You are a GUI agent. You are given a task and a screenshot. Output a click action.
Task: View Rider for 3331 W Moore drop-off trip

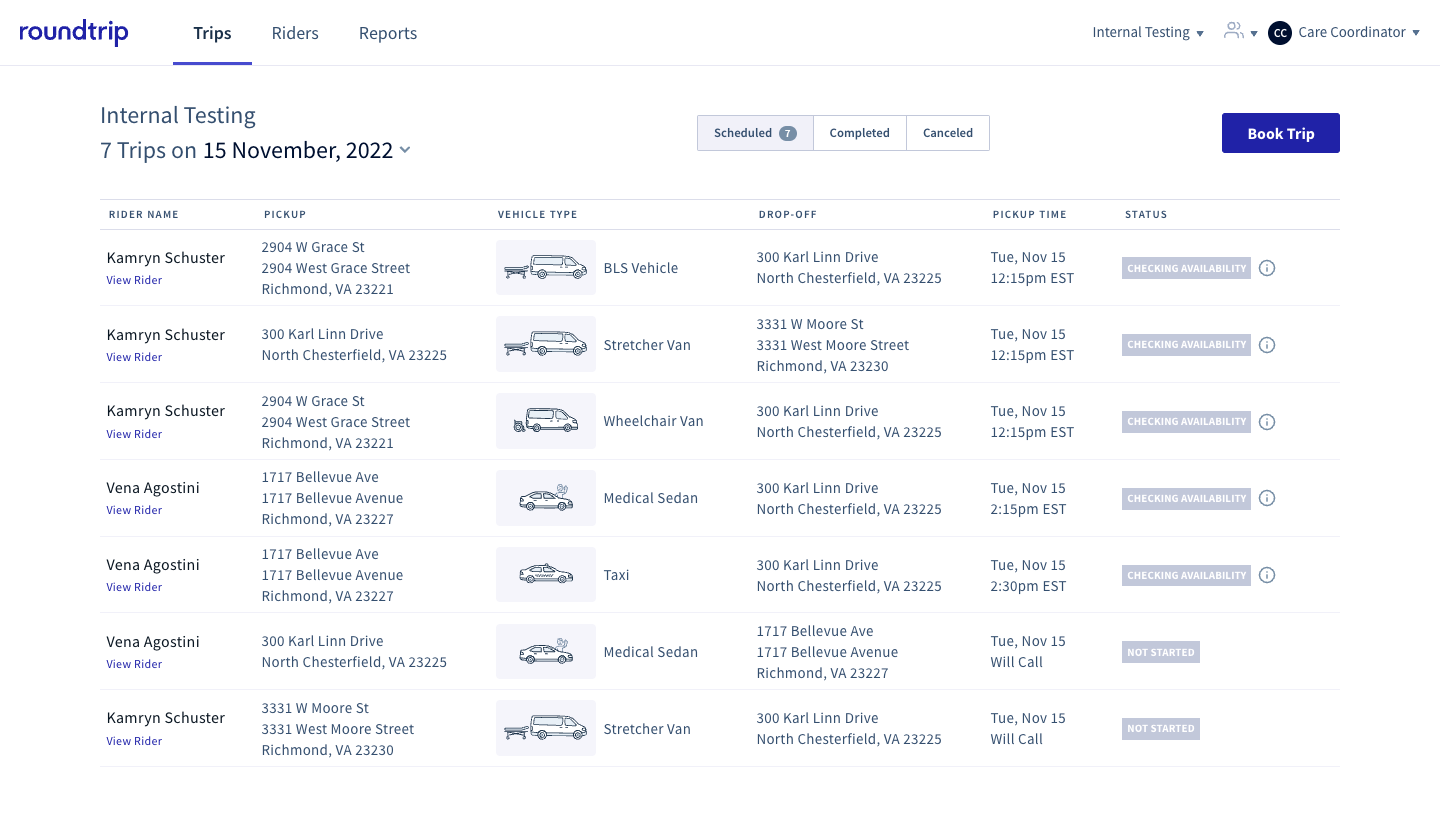[134, 357]
